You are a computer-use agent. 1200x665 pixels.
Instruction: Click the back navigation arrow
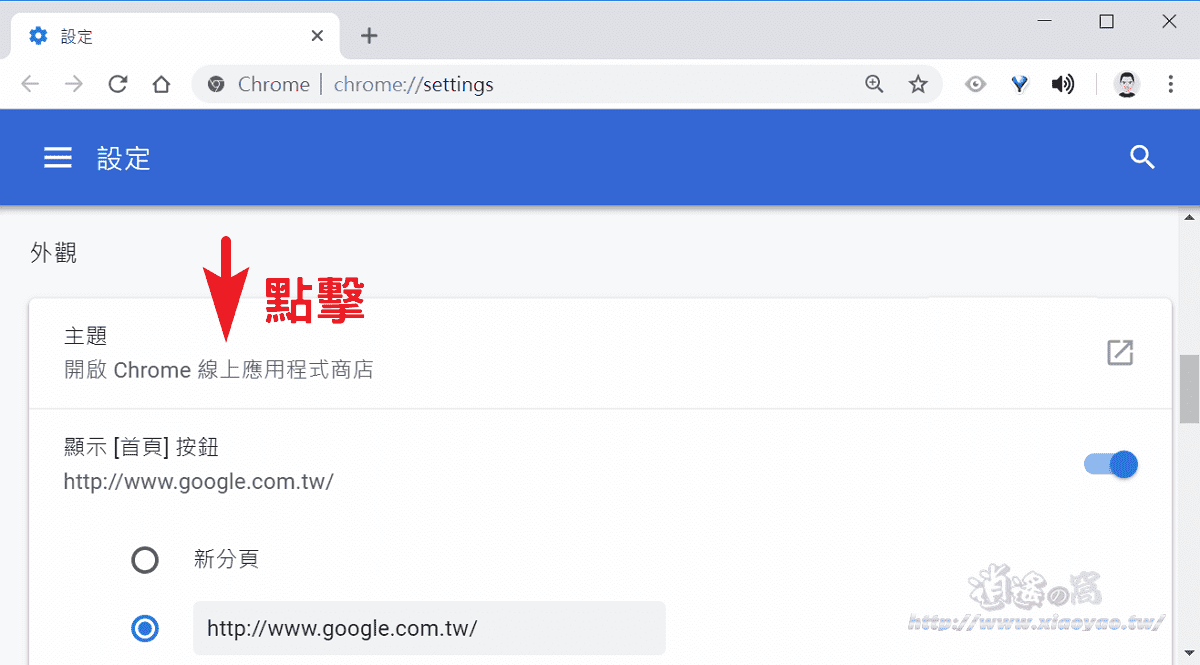[30, 84]
